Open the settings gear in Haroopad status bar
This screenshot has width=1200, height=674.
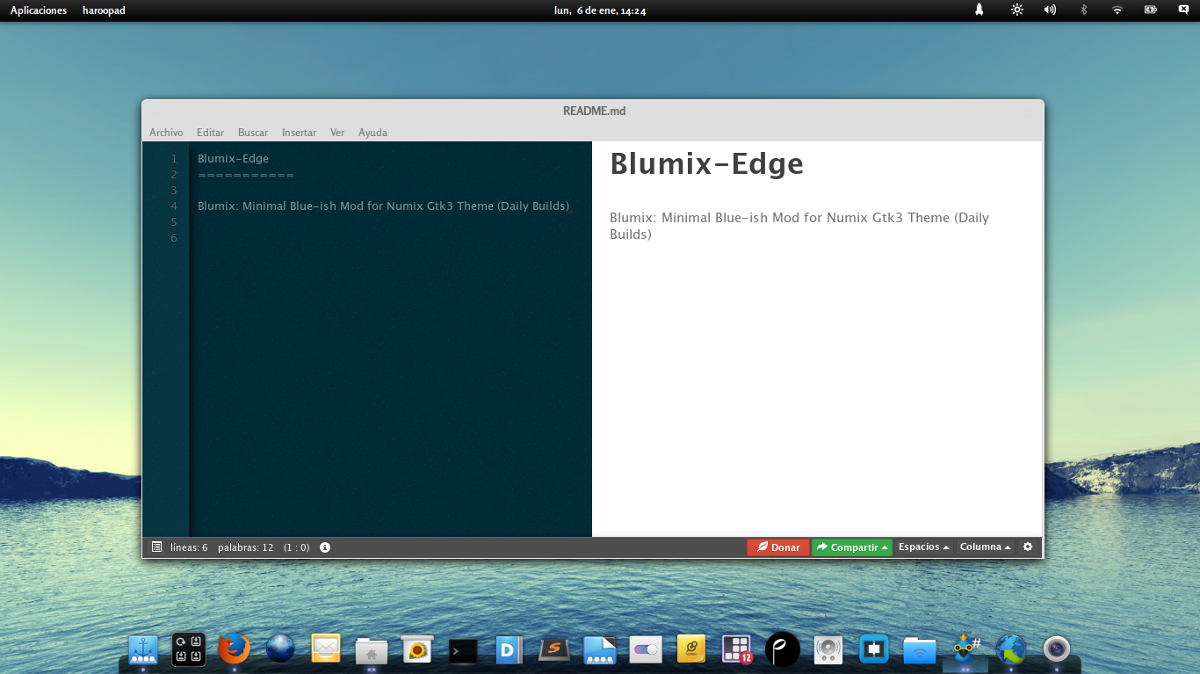[1027, 547]
